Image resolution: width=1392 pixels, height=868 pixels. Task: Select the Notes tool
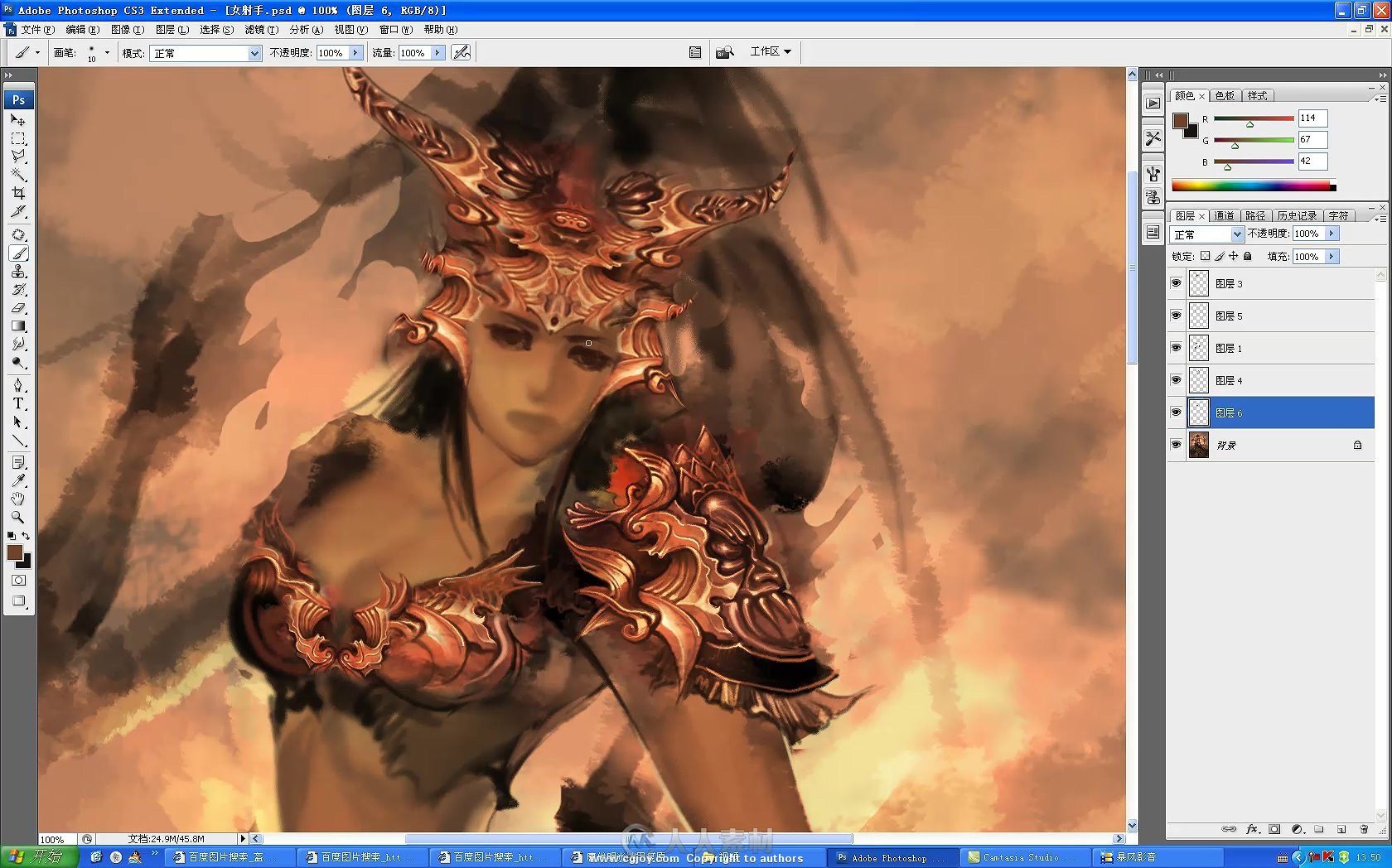pos(18,462)
